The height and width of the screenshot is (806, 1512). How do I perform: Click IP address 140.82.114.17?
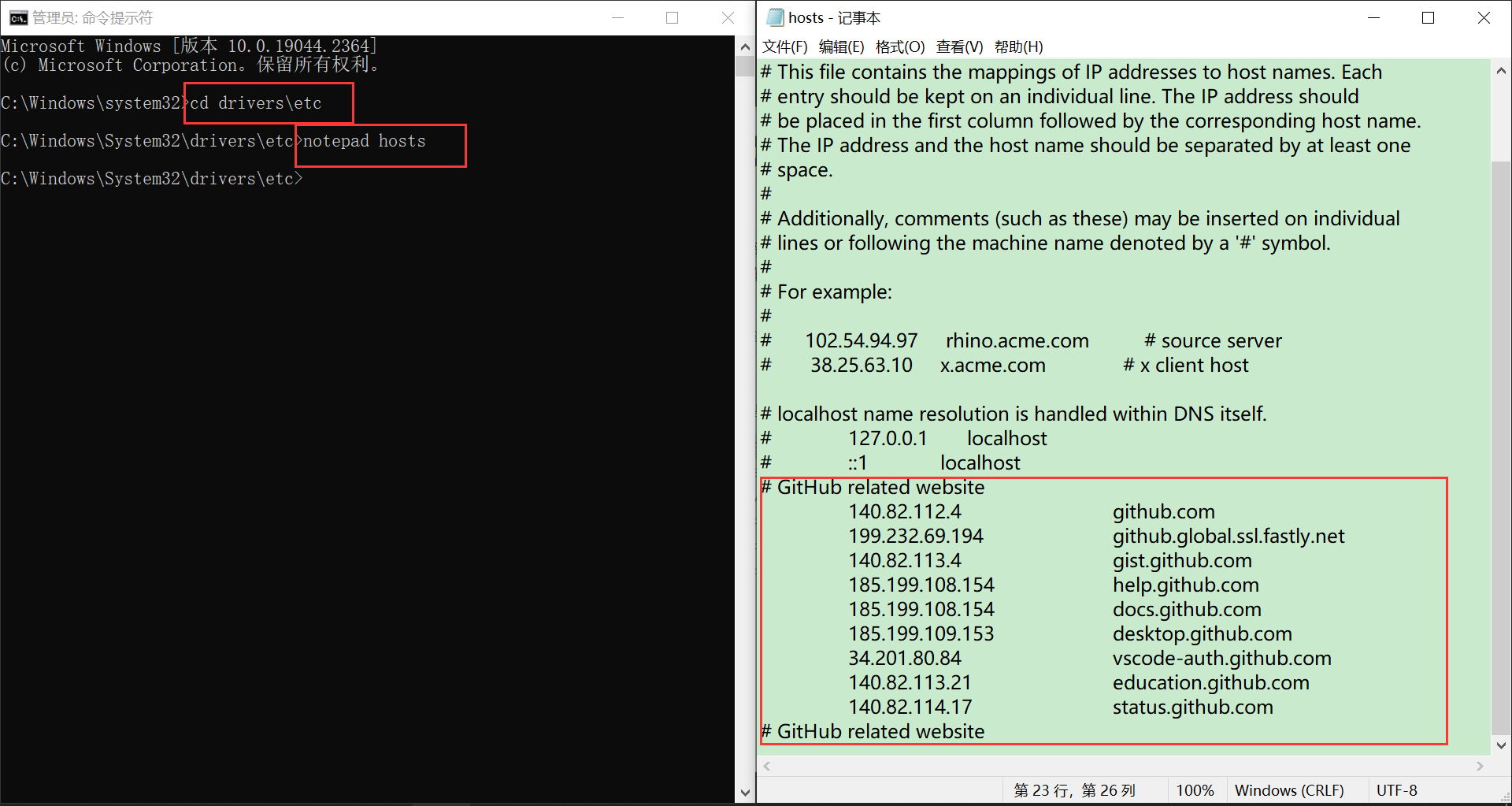point(910,708)
